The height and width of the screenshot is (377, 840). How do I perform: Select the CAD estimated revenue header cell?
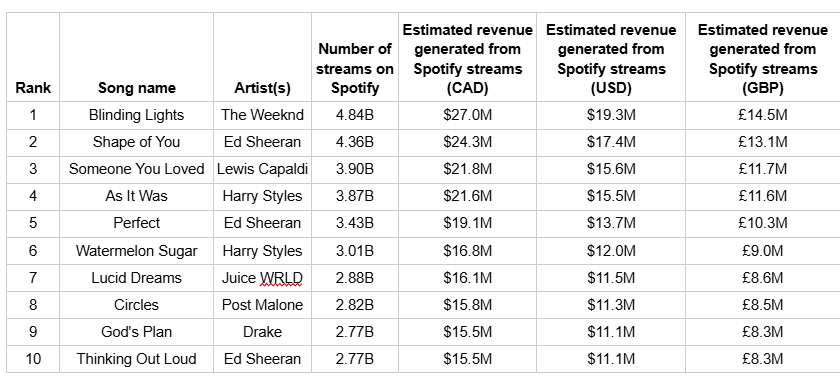[x=467, y=57]
